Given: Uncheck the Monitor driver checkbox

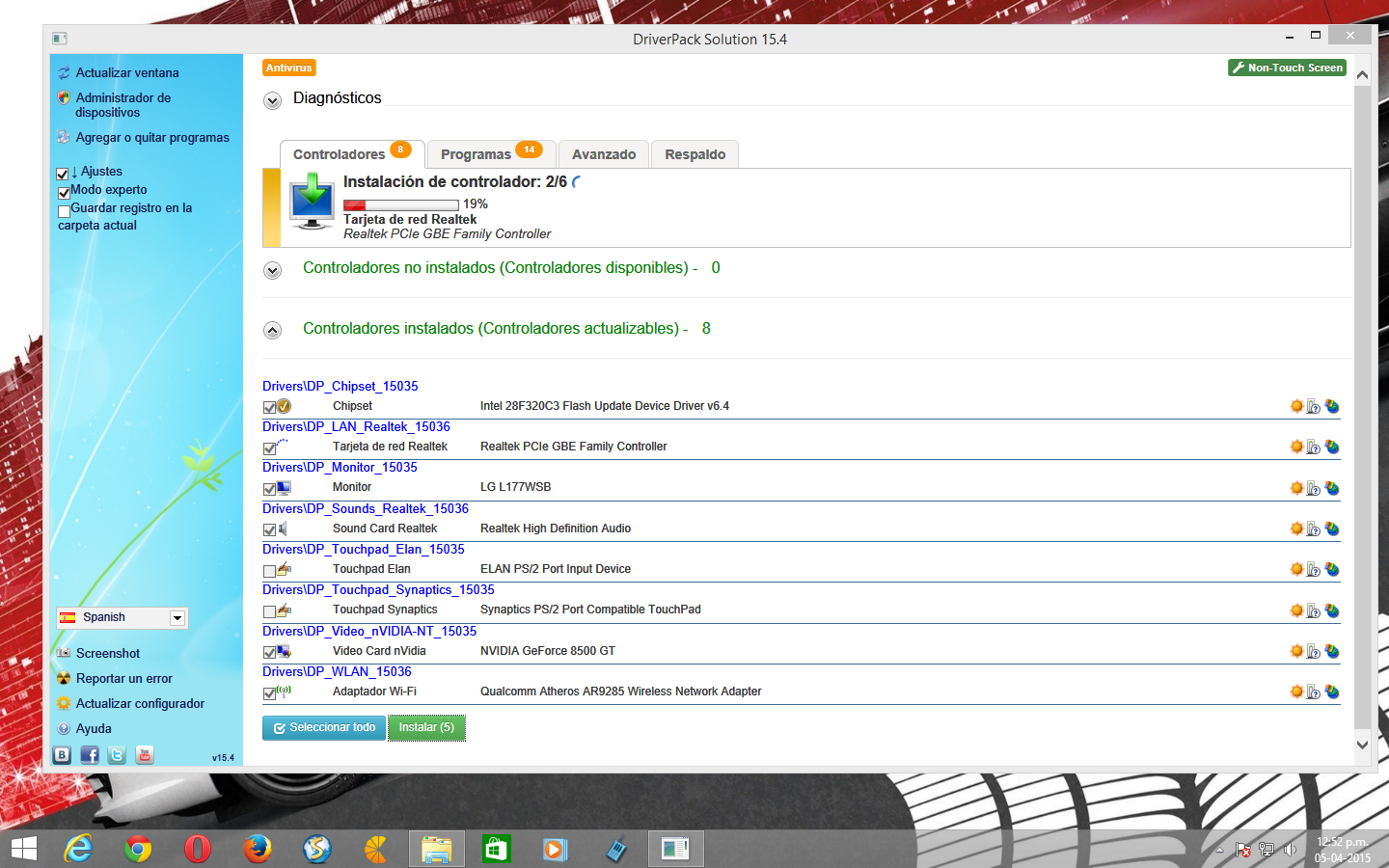Looking at the screenshot, I should point(269,489).
